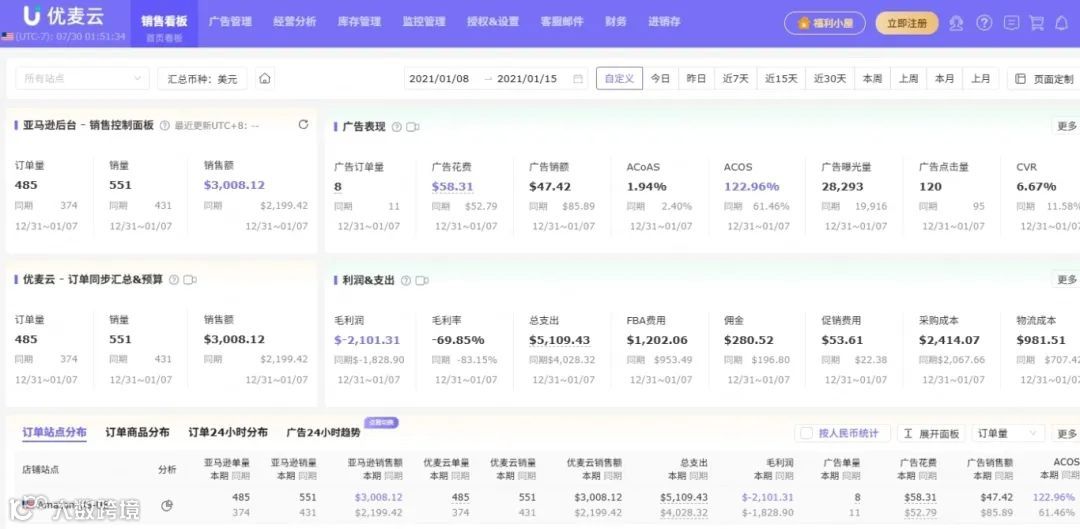Click the pie chart 分析 icon in store row
Screen dimensions: 1080x529
point(166,506)
